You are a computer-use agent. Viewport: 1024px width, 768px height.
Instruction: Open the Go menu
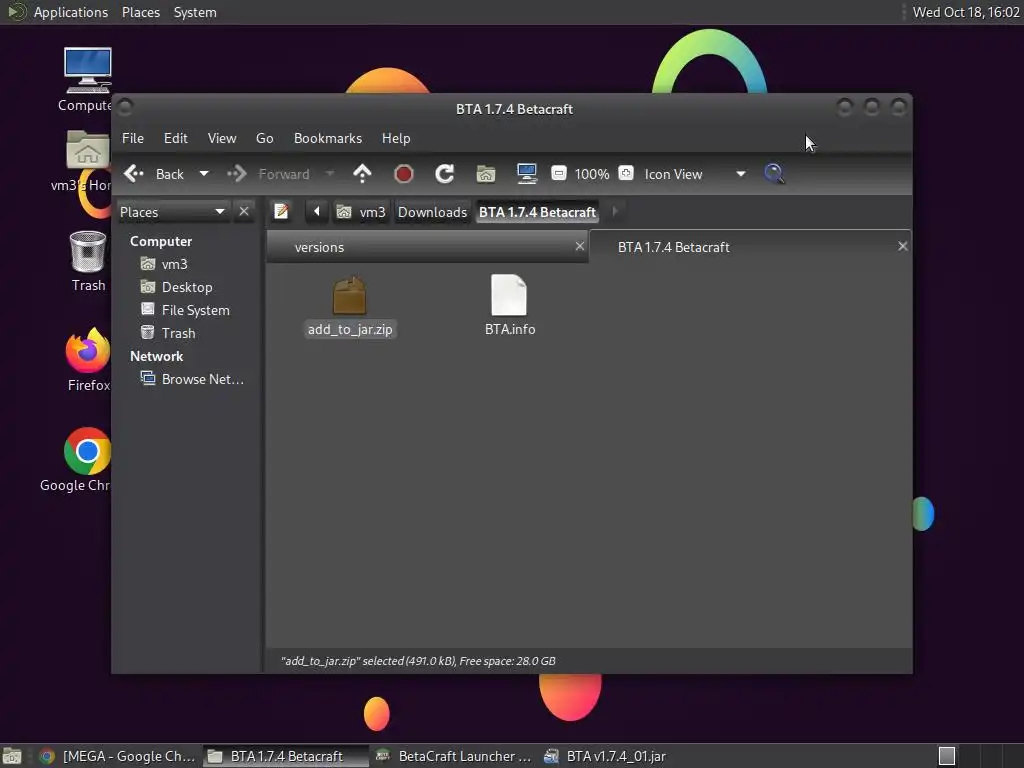click(264, 138)
